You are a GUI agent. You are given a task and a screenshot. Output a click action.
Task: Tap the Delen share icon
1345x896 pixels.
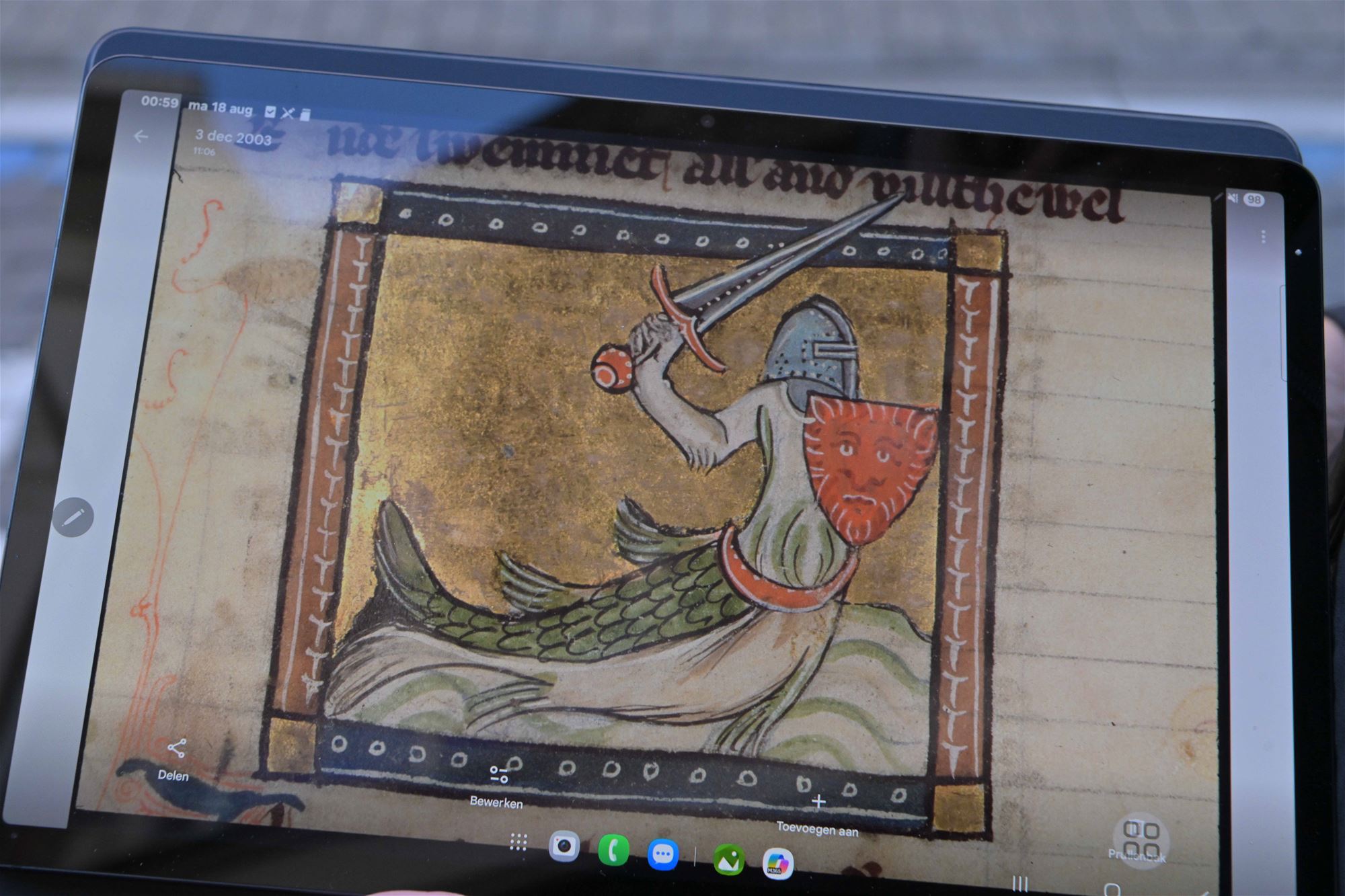[176, 748]
